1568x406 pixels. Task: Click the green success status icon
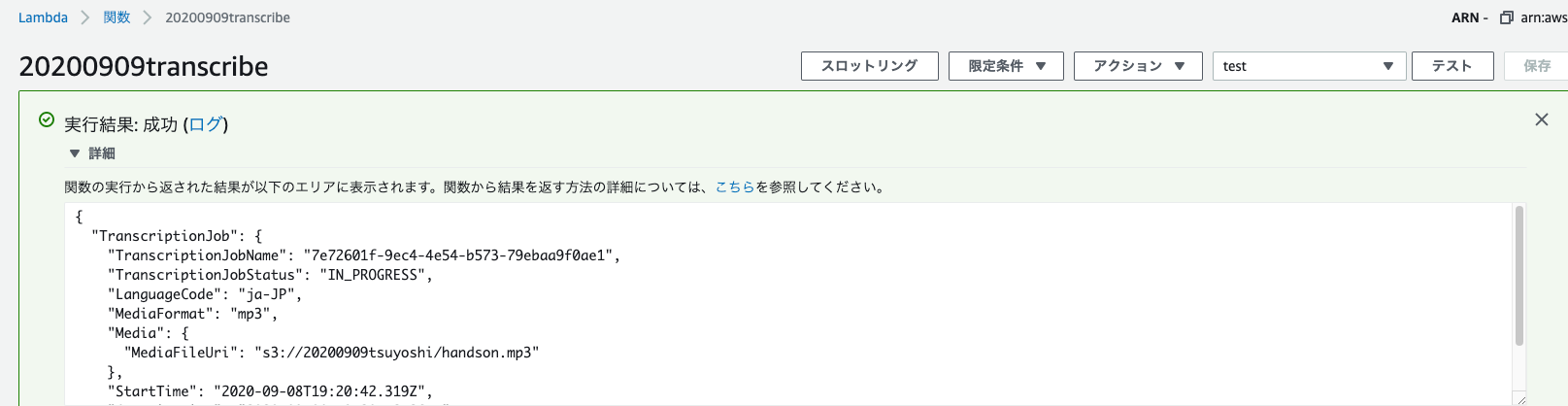click(x=47, y=119)
